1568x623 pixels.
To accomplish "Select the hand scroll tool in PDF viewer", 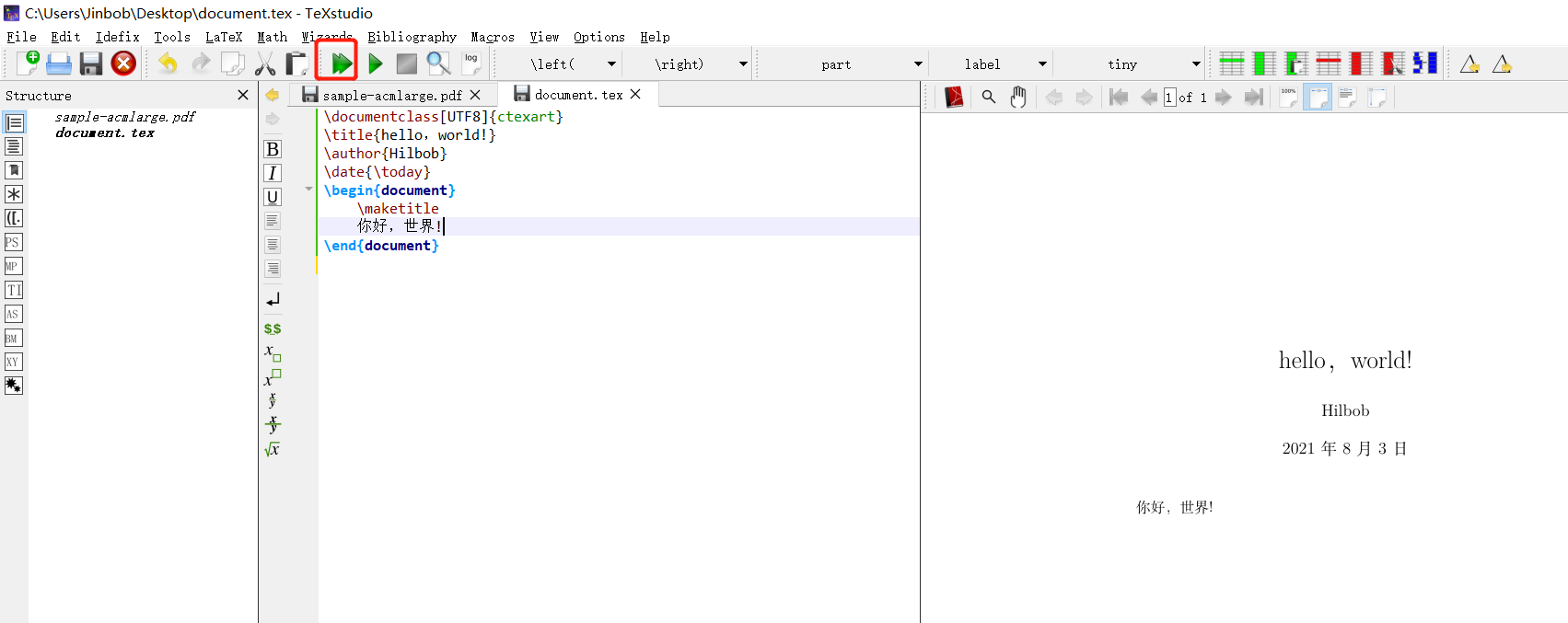I will [1018, 97].
